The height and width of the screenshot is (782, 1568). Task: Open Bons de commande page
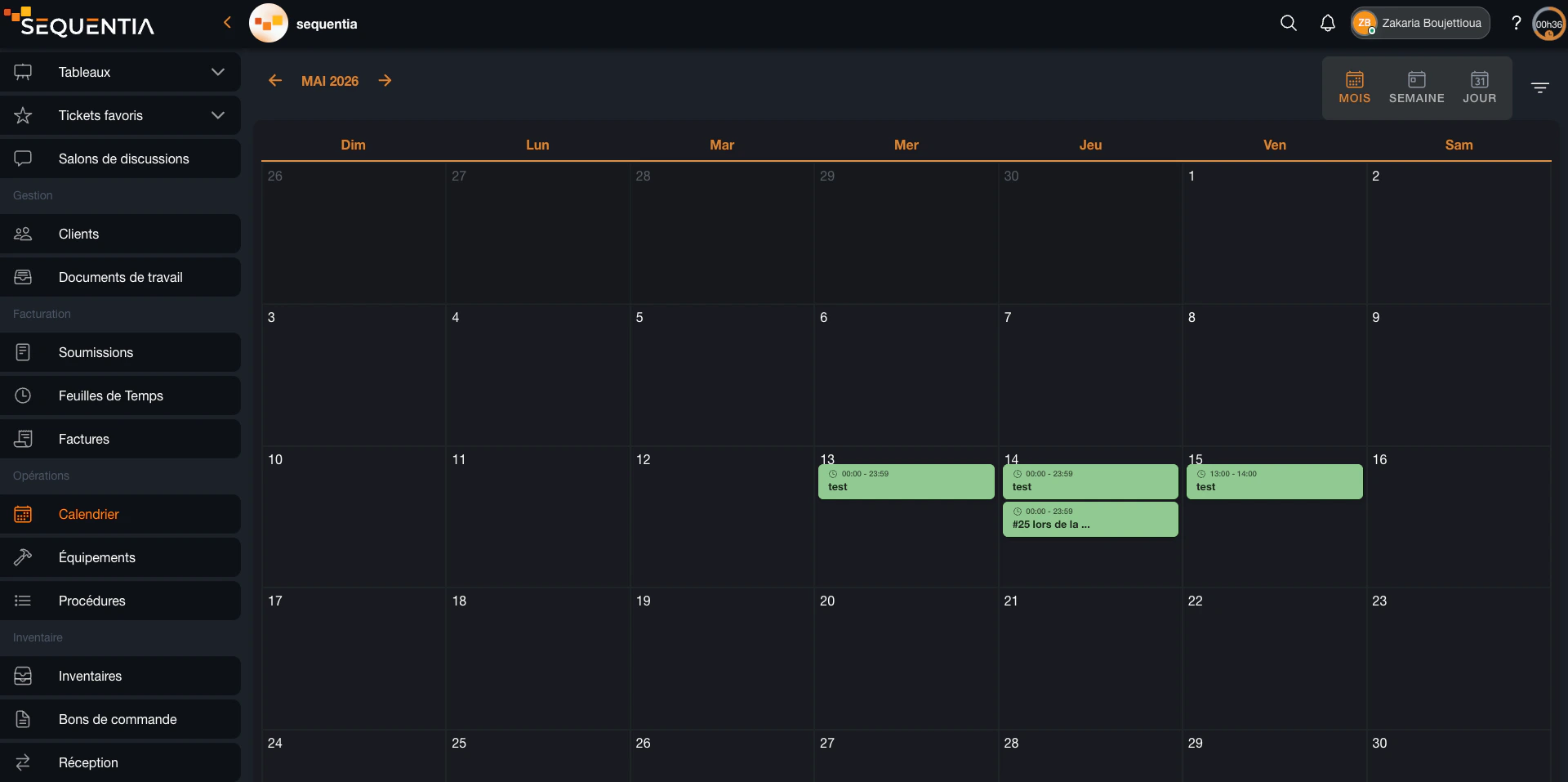(120, 719)
